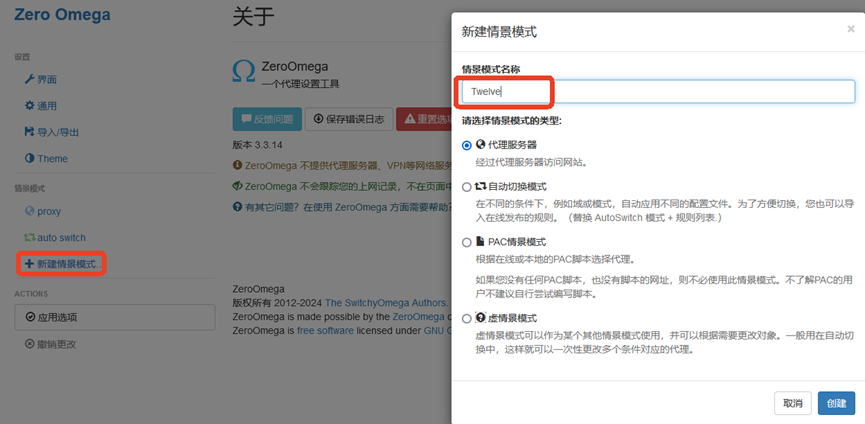The width and height of the screenshot is (865, 424).
Task: Click the plus icon beside 新建情景模式
Action: pos(30,264)
